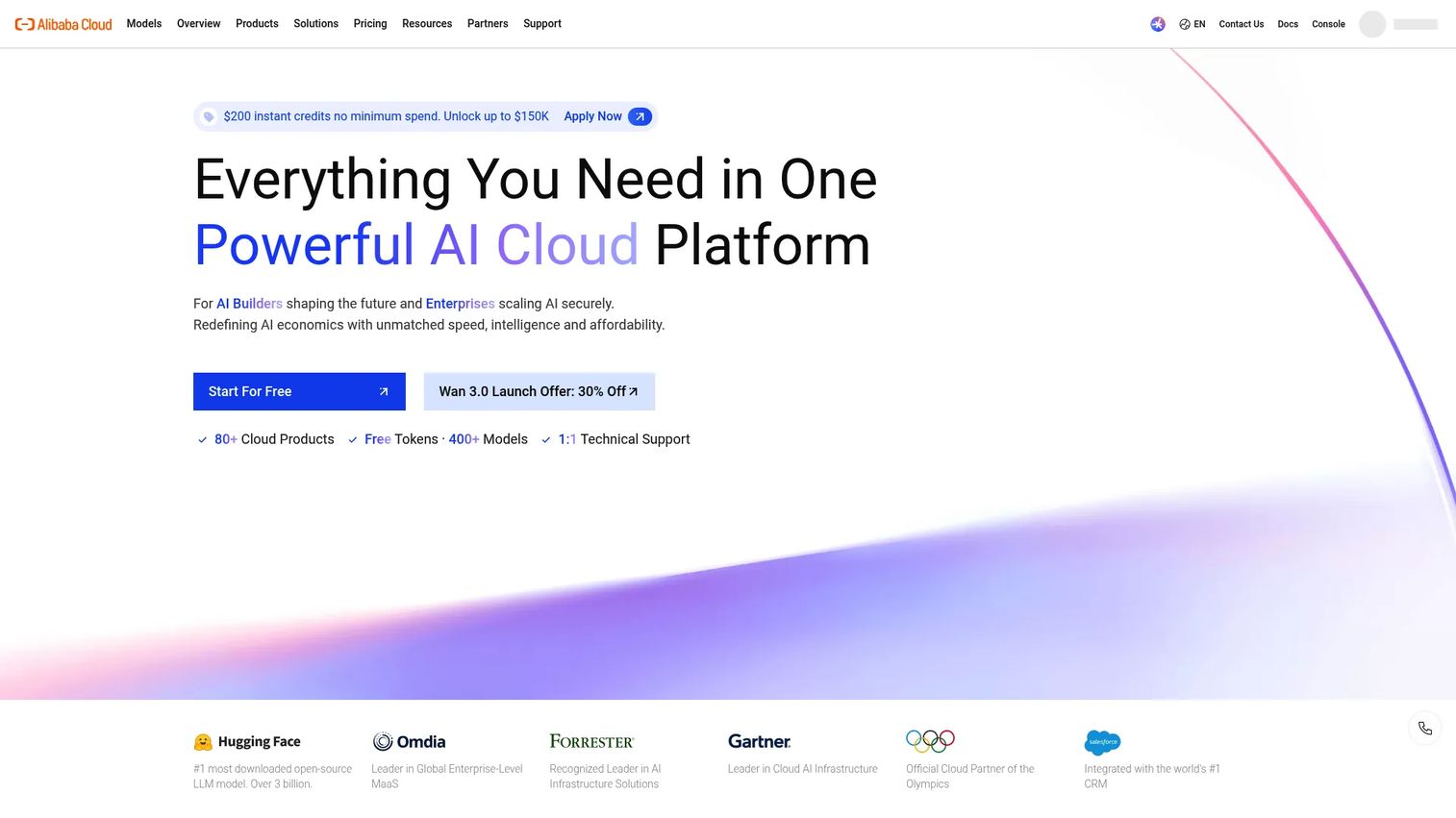Click the phone contact floating icon
This screenshot has height=818, width=1456.
(1425, 729)
